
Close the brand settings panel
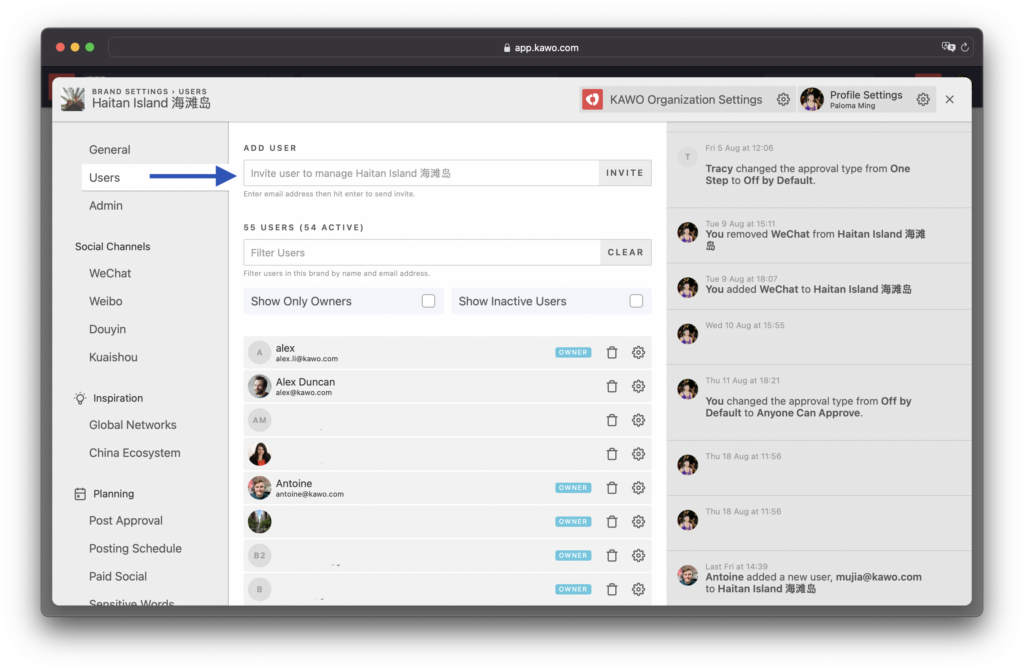(950, 99)
